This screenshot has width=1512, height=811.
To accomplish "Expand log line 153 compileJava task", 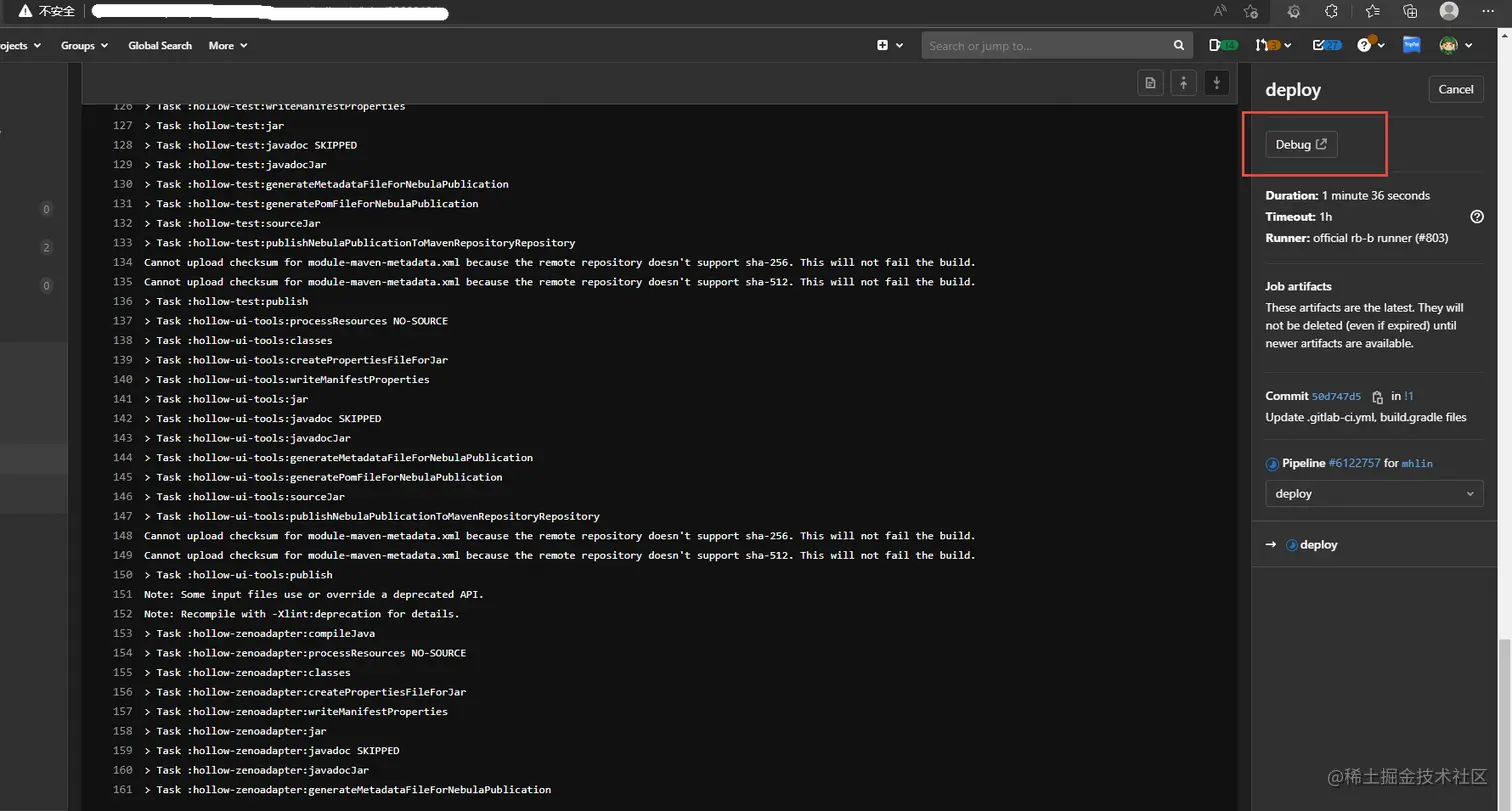I will coord(146,633).
